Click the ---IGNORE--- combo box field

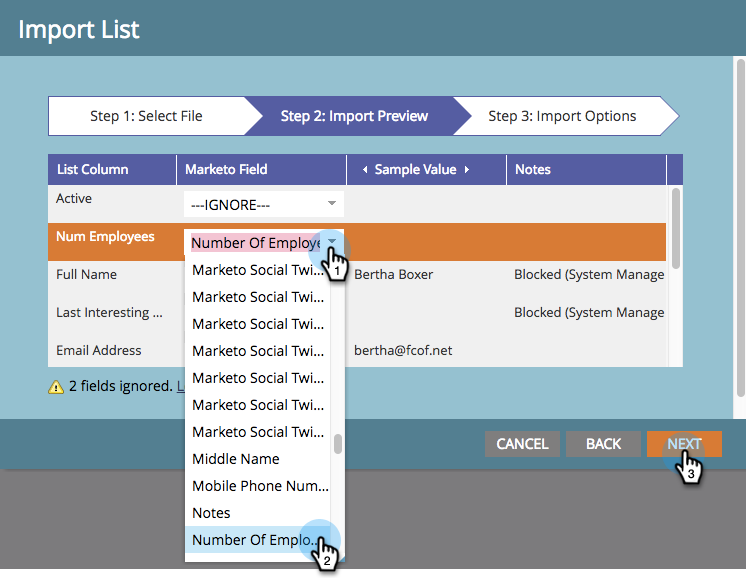point(264,205)
